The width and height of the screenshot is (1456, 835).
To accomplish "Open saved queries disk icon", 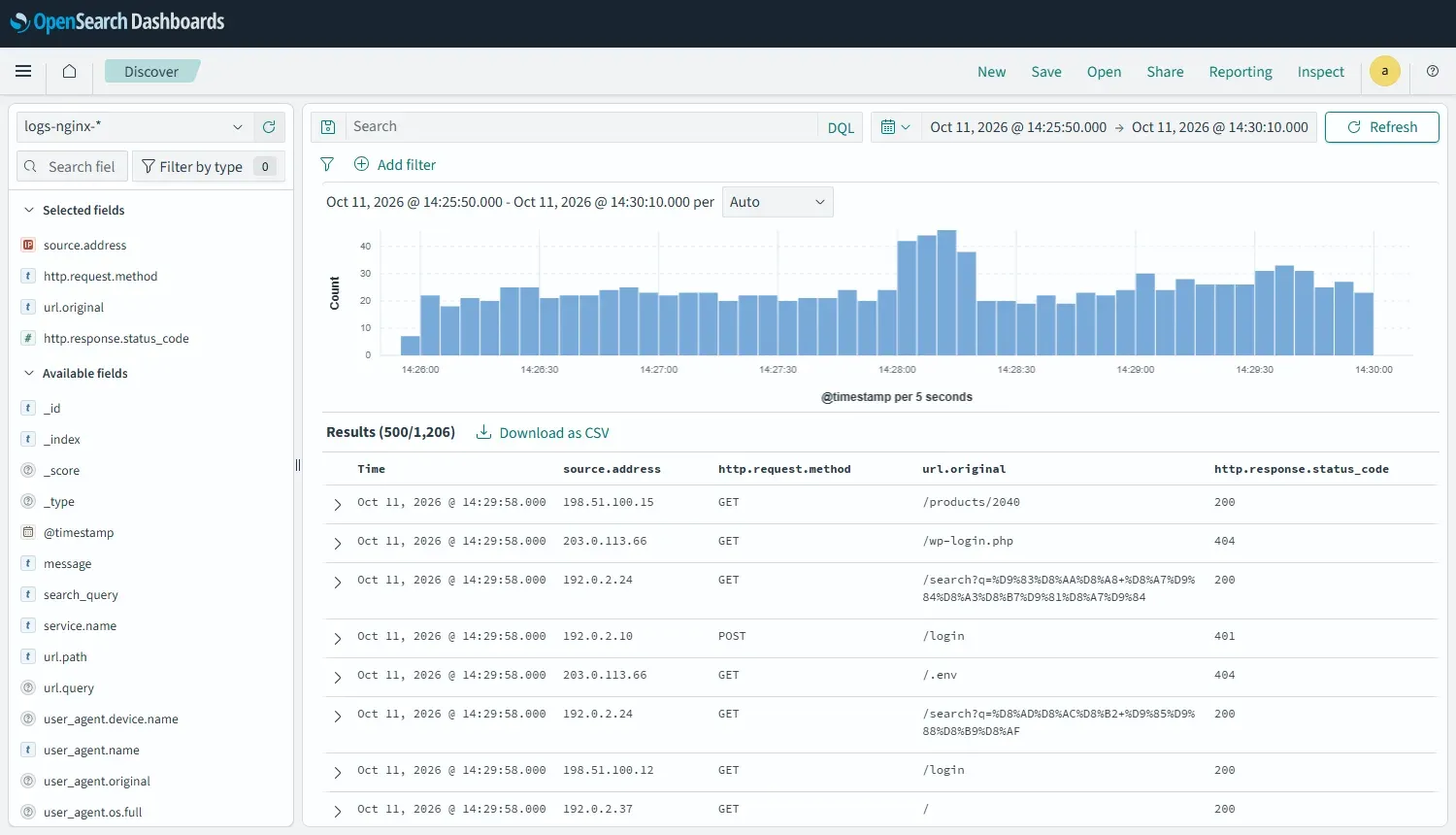I will pos(328,126).
